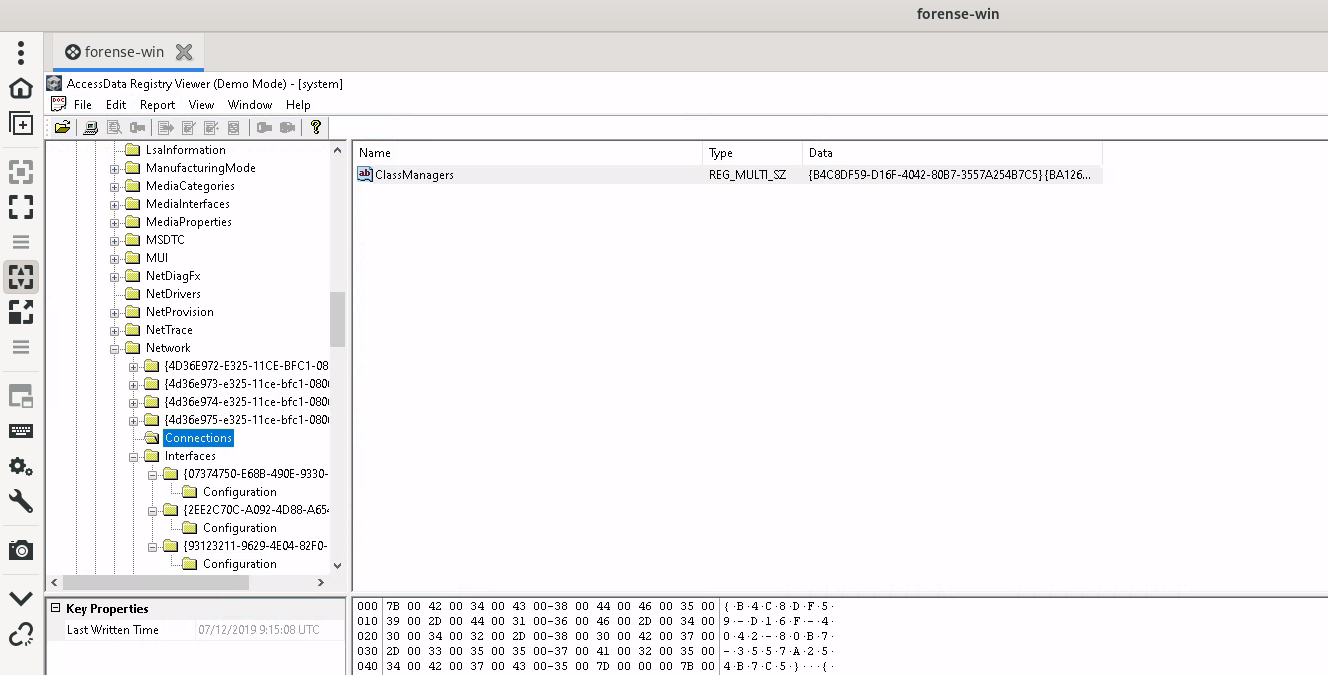Click the camera screenshot icon in sidebar
Viewport: 1328px width, 675px height.
coord(21,550)
